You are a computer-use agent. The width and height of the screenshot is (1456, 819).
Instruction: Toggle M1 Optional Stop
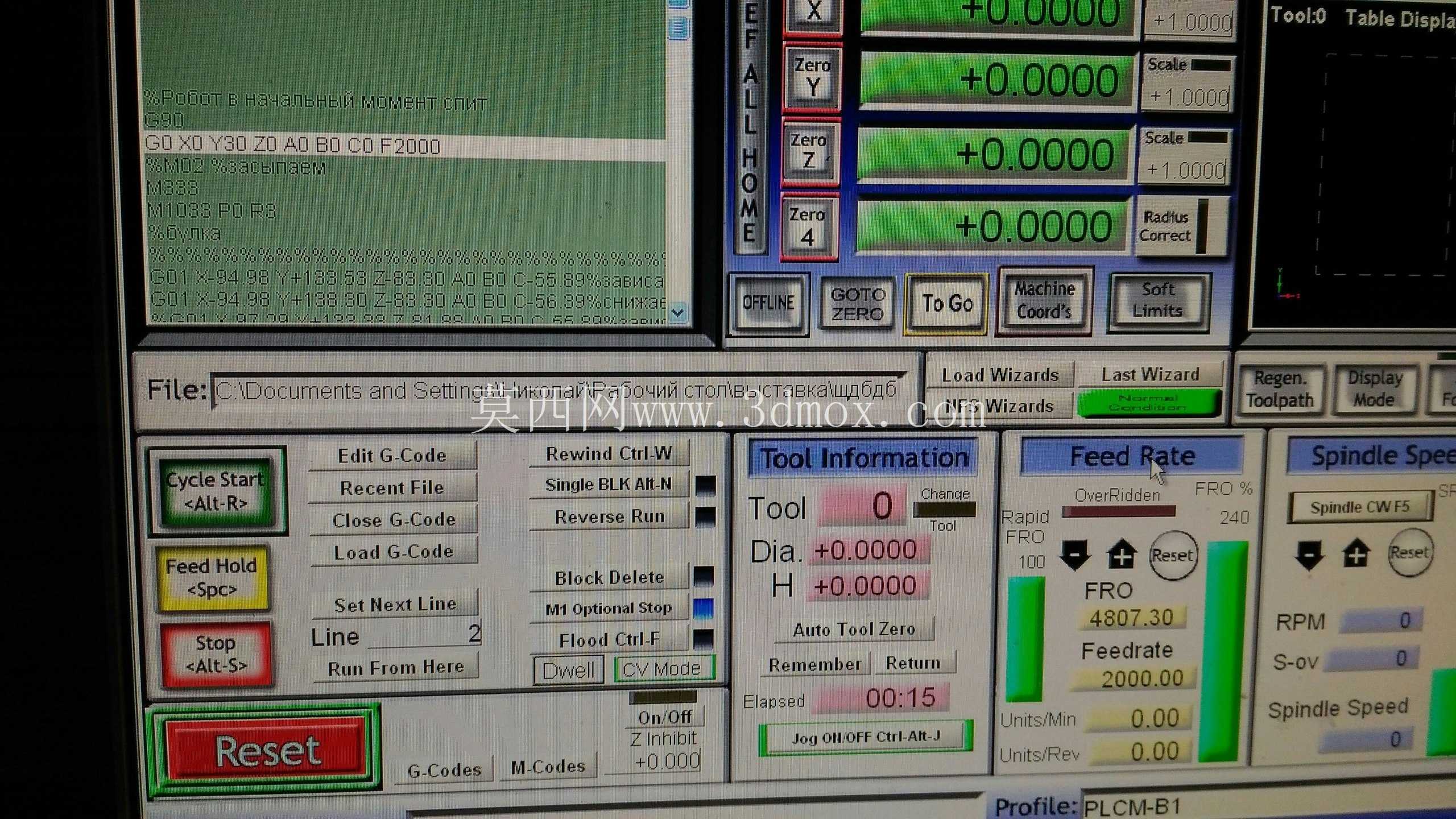(610, 609)
